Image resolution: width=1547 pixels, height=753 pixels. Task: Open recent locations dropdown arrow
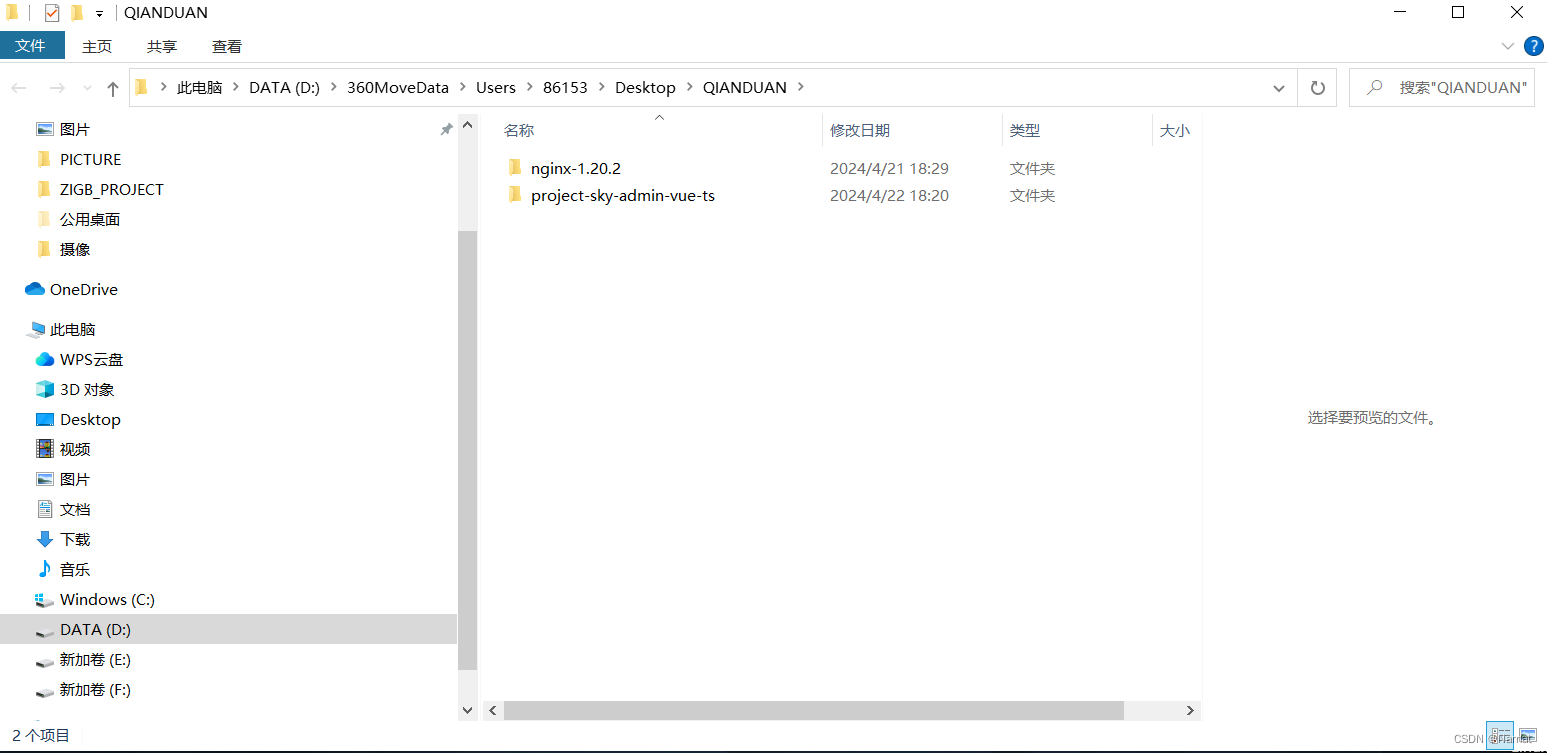[87, 88]
